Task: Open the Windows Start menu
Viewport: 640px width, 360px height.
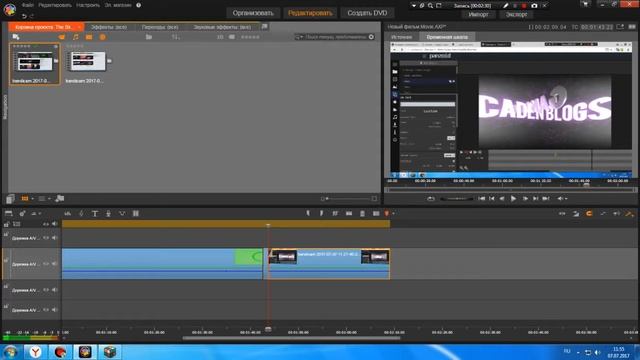Action: (10, 351)
